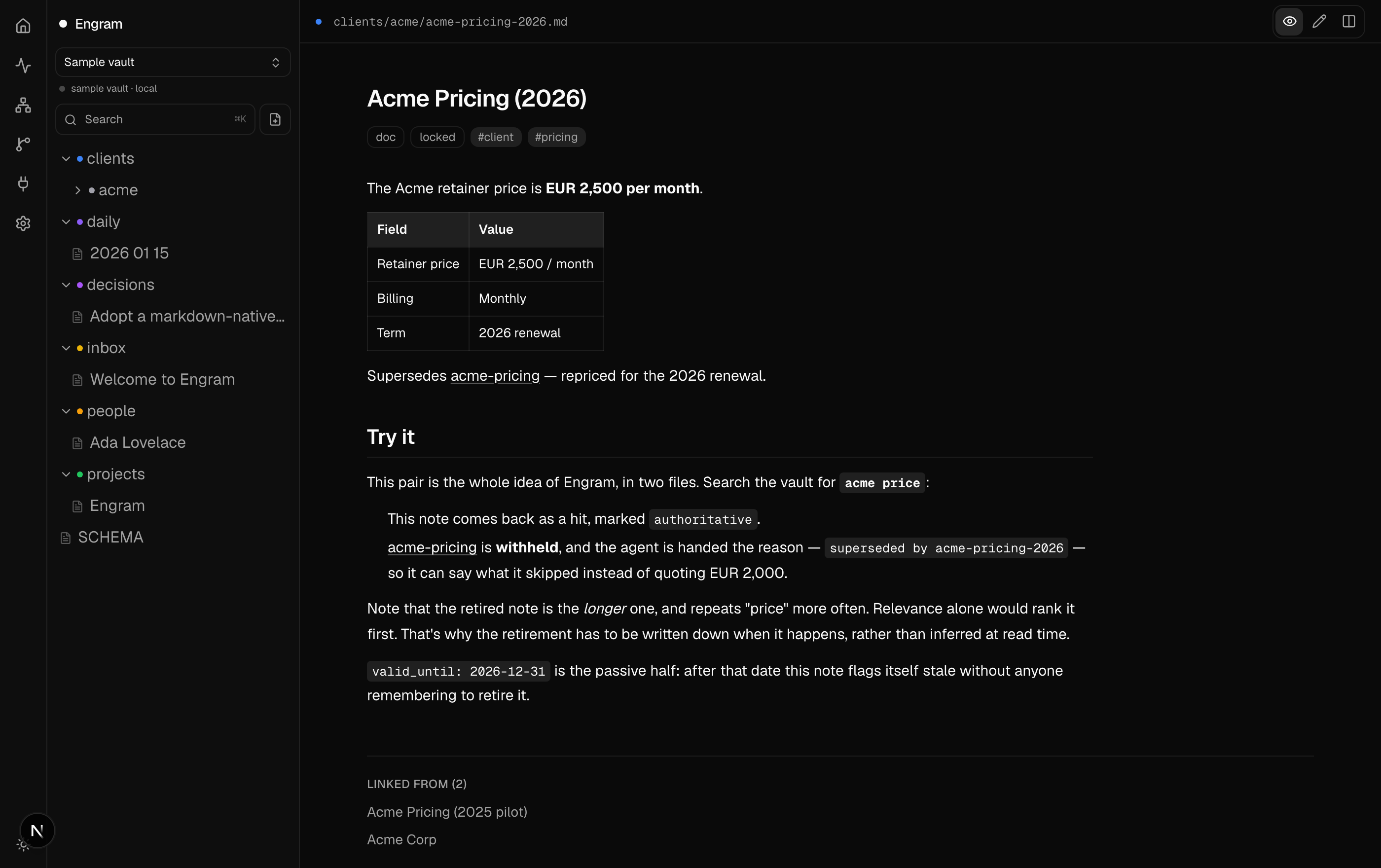
Task: Follow the acme-pricing link before 'is withheld'
Action: click(432, 547)
